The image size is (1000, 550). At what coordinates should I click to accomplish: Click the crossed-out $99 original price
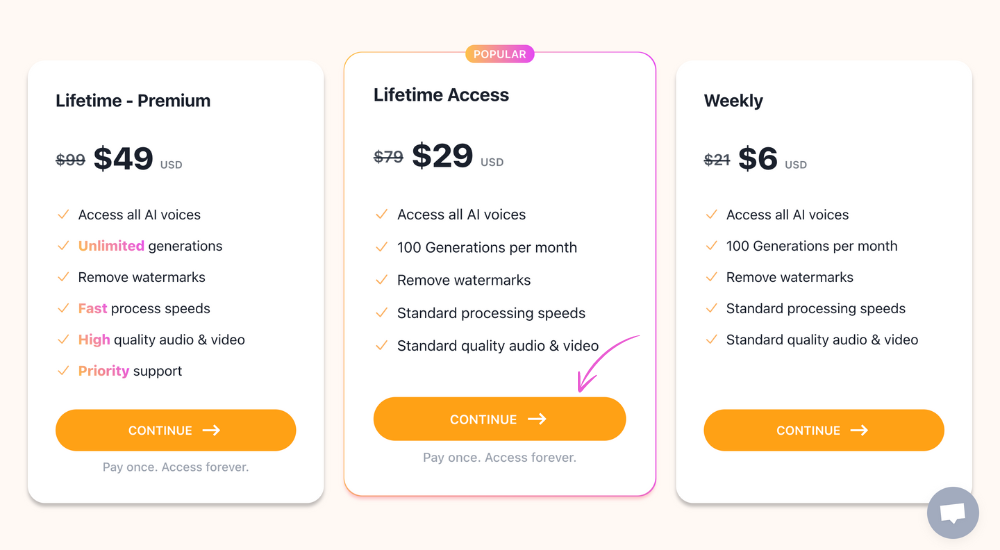click(x=70, y=160)
